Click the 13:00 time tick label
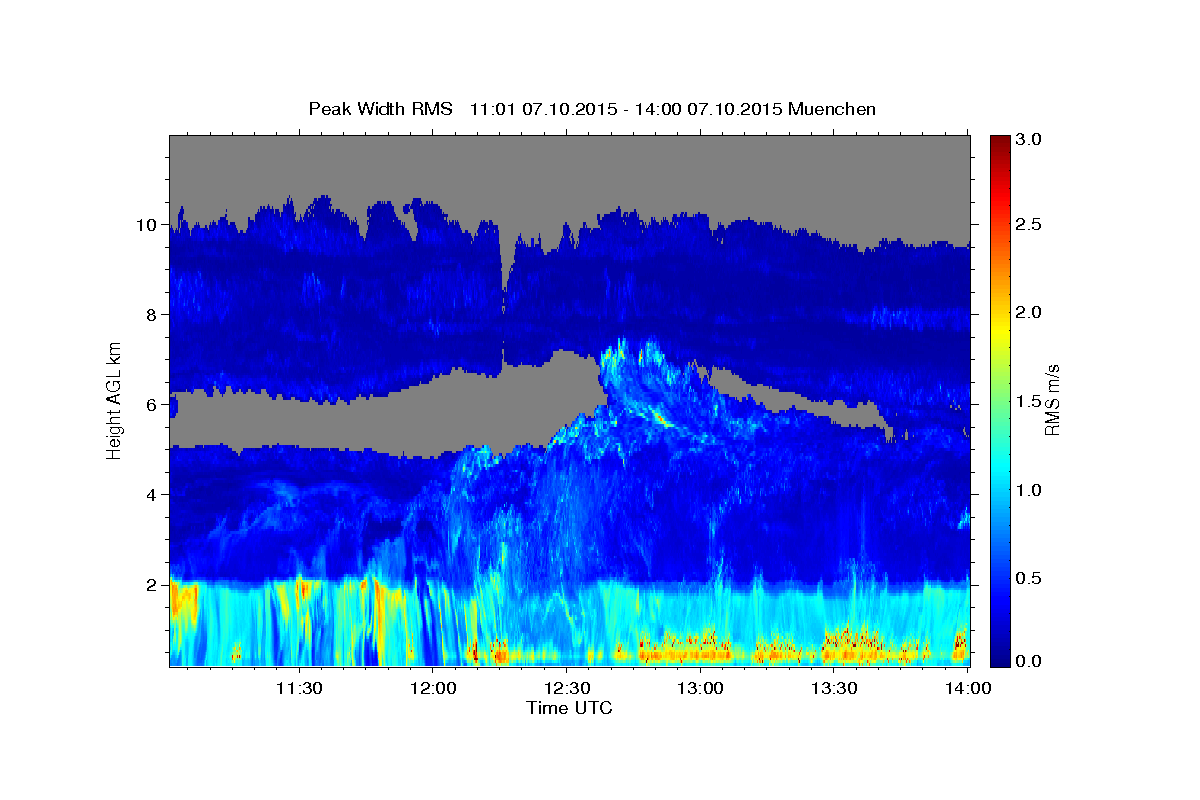The width and height of the screenshot is (1200, 800). coord(700,688)
